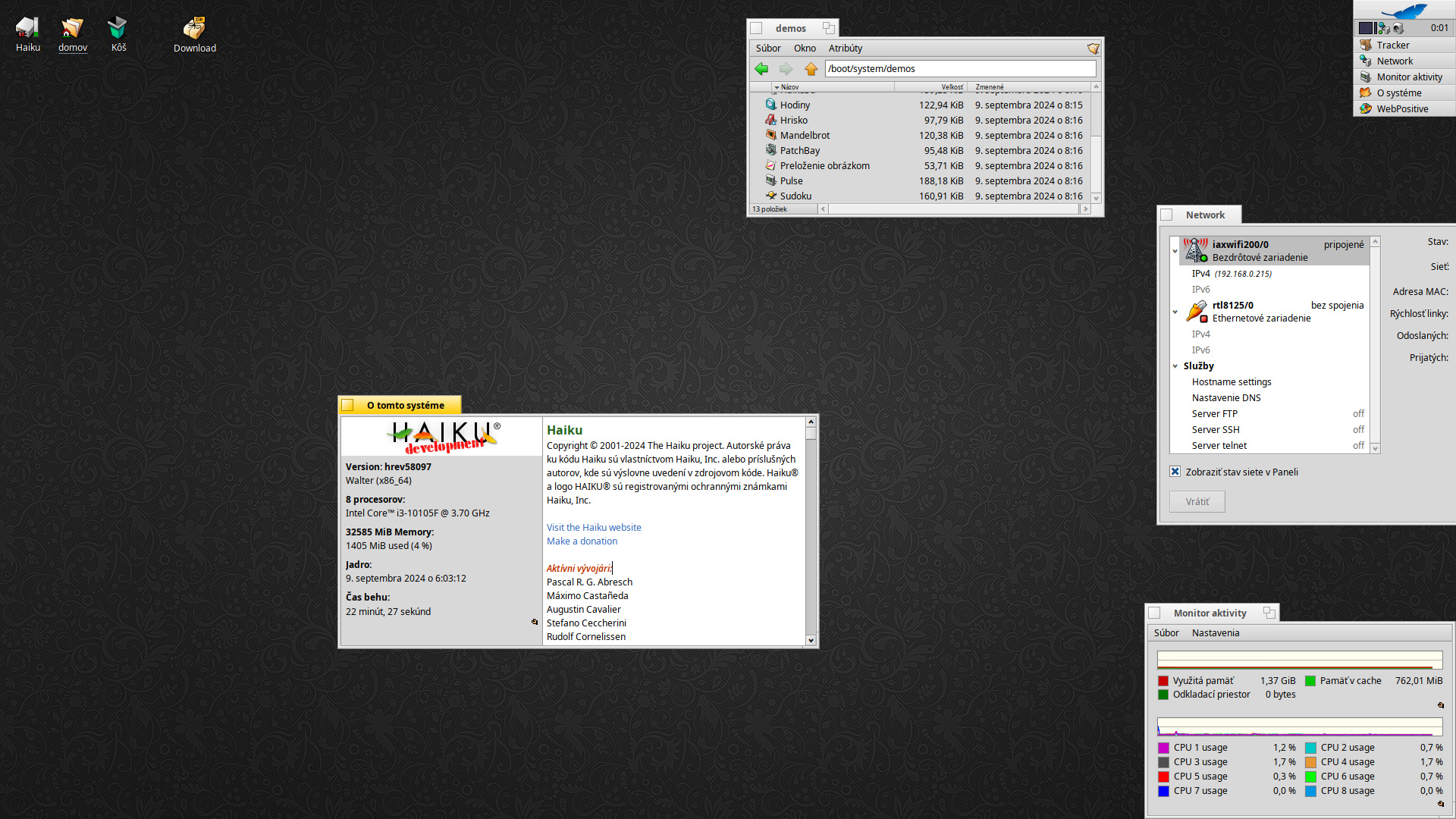This screenshot has height=819, width=1456.
Task: Go back in the demos window
Action: (761, 69)
